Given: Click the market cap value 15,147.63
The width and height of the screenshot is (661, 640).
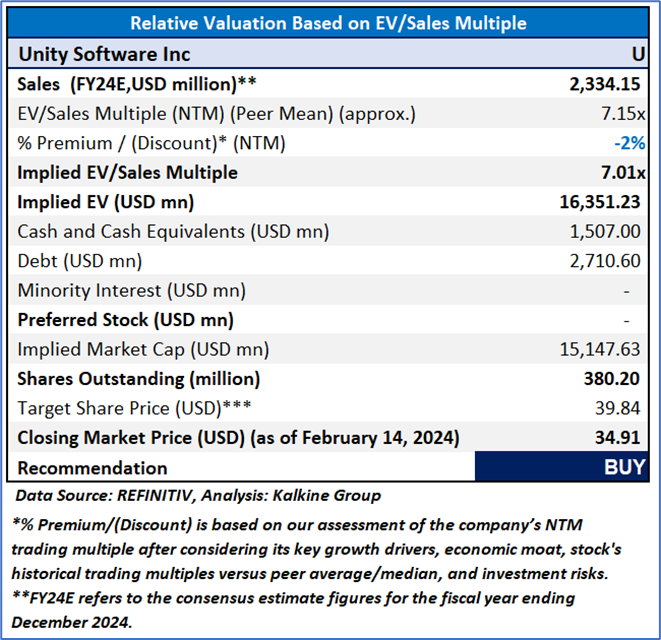Looking at the screenshot, I should (x=600, y=350).
